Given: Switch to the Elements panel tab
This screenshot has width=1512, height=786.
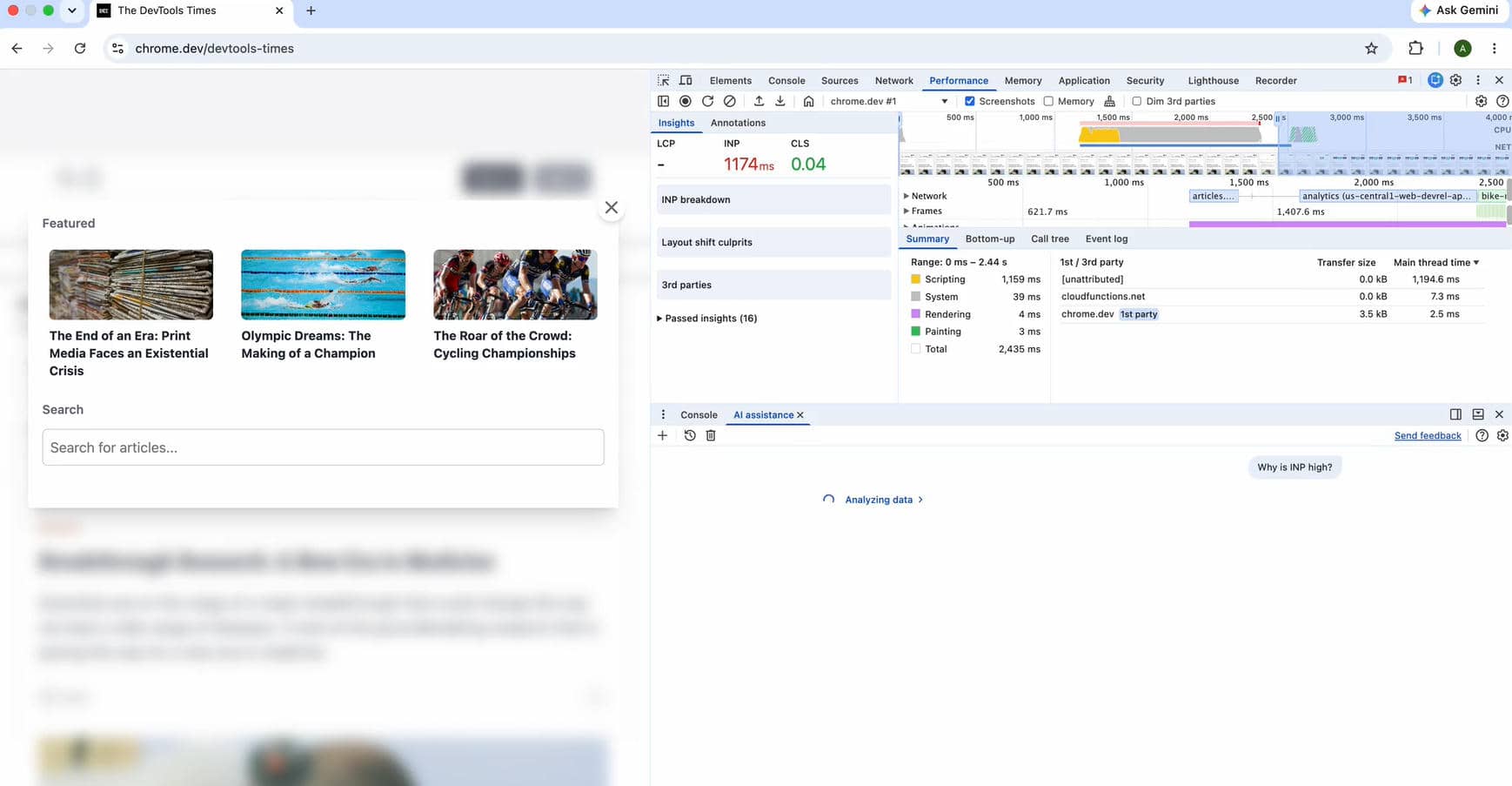Looking at the screenshot, I should 730,80.
